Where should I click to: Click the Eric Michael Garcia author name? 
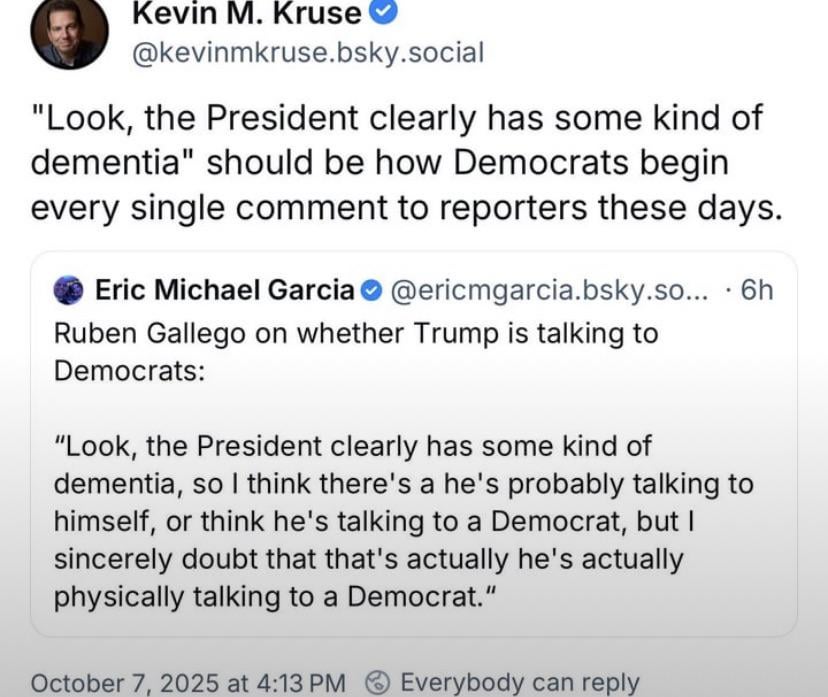pos(224,291)
